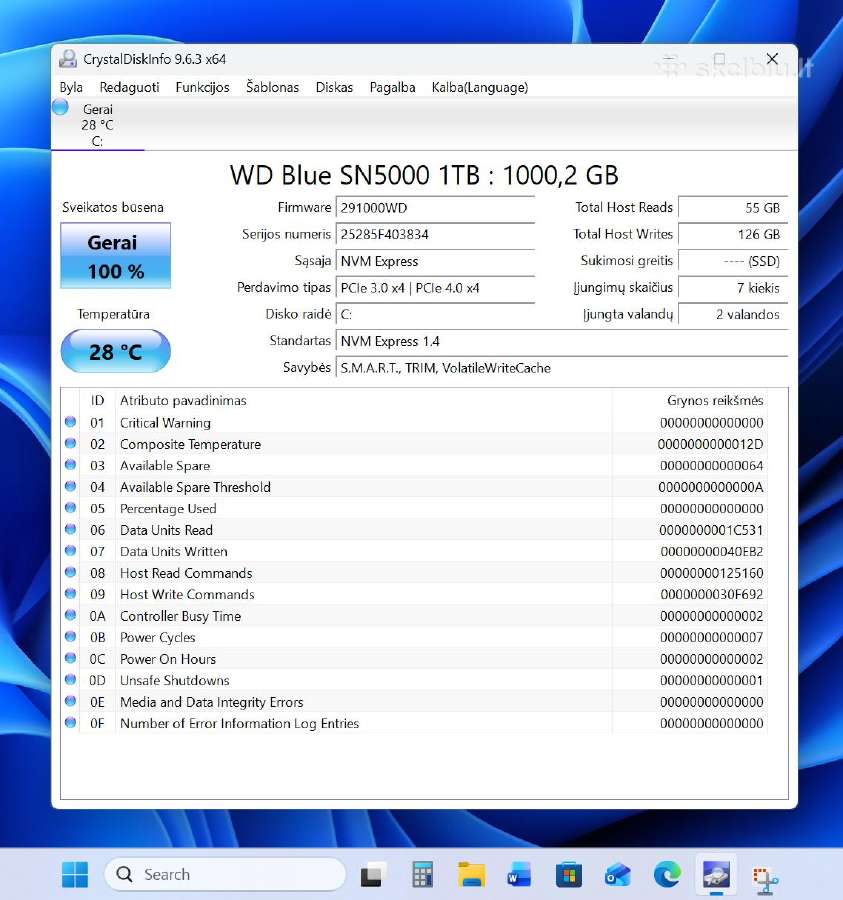843x900 pixels.
Task: Select the Unsafe Shutdowns attribute text
Action: [174, 680]
